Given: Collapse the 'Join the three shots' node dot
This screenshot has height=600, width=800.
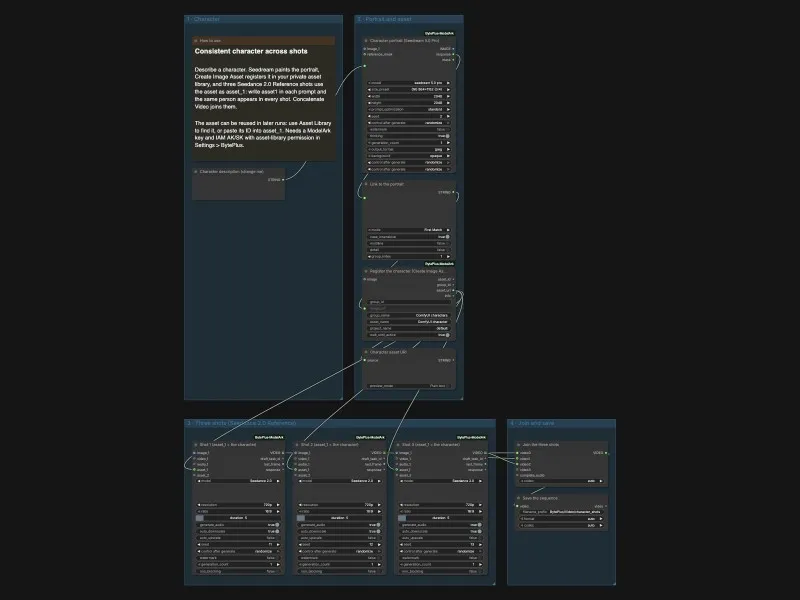Looking at the screenshot, I should (518, 445).
